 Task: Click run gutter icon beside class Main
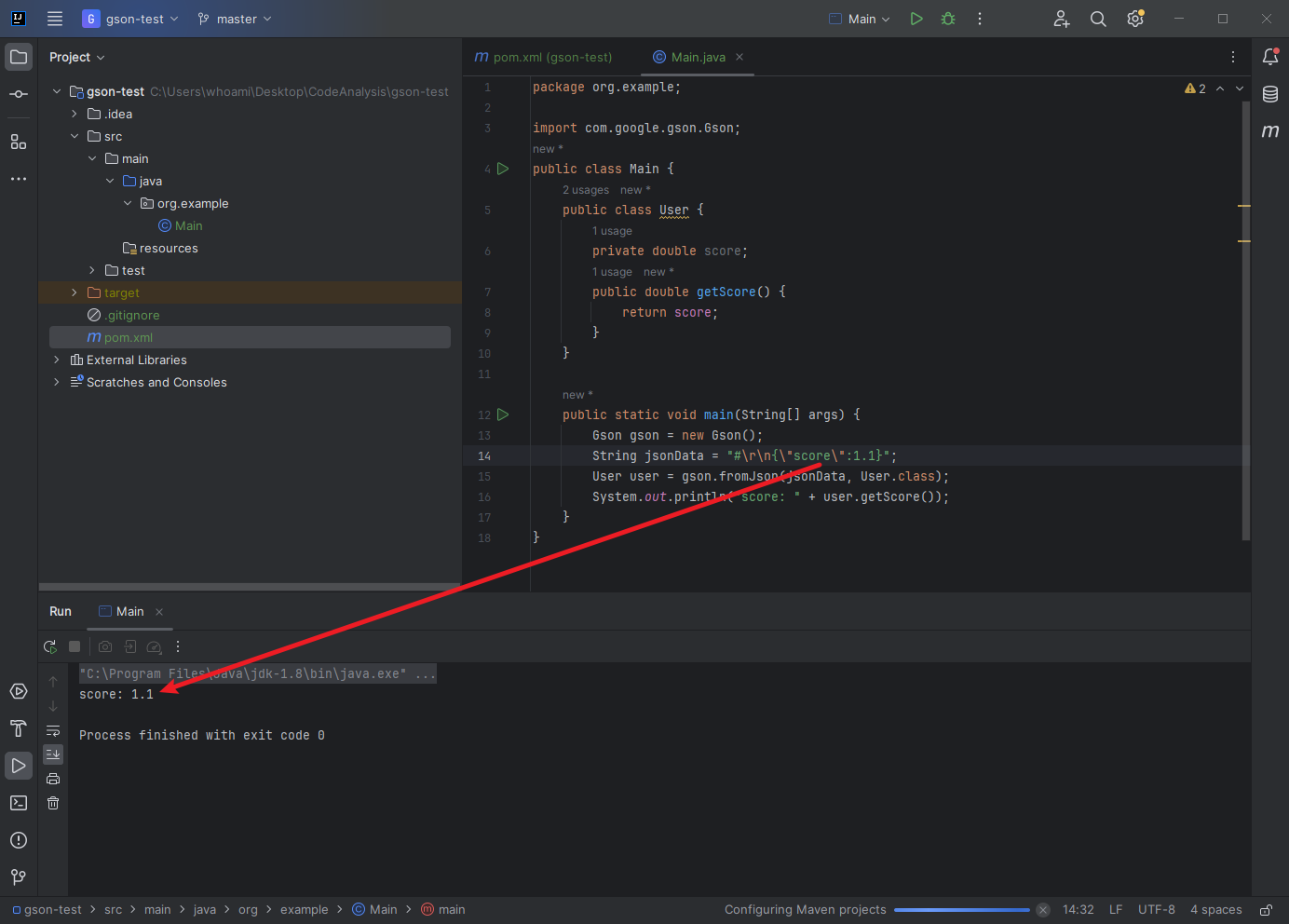coord(503,169)
